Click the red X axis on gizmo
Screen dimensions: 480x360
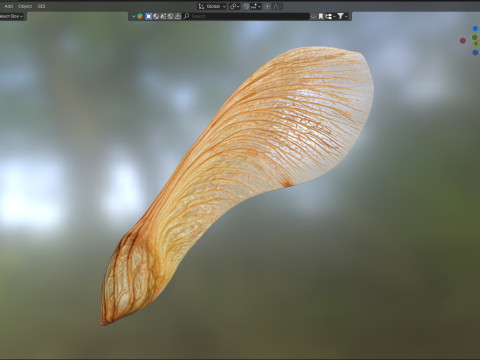[x=463, y=41]
